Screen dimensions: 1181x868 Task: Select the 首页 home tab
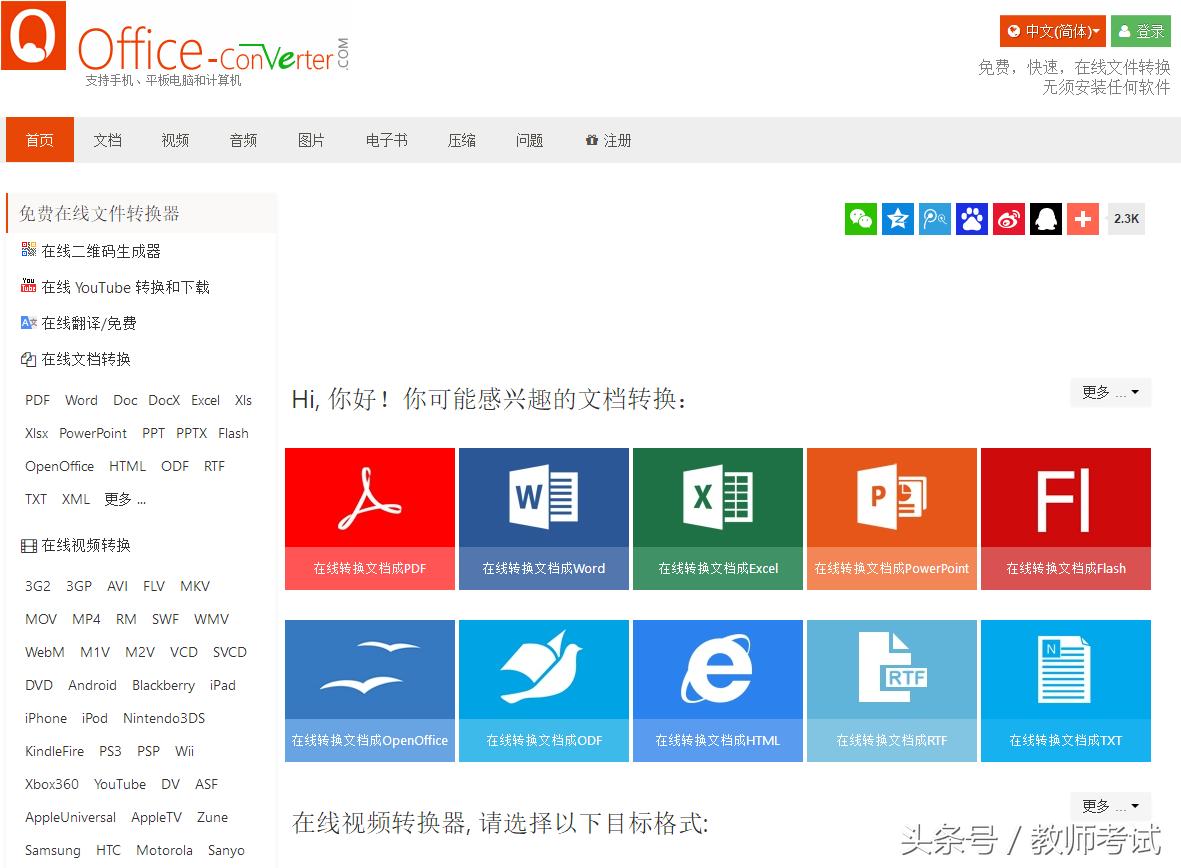[x=40, y=140]
